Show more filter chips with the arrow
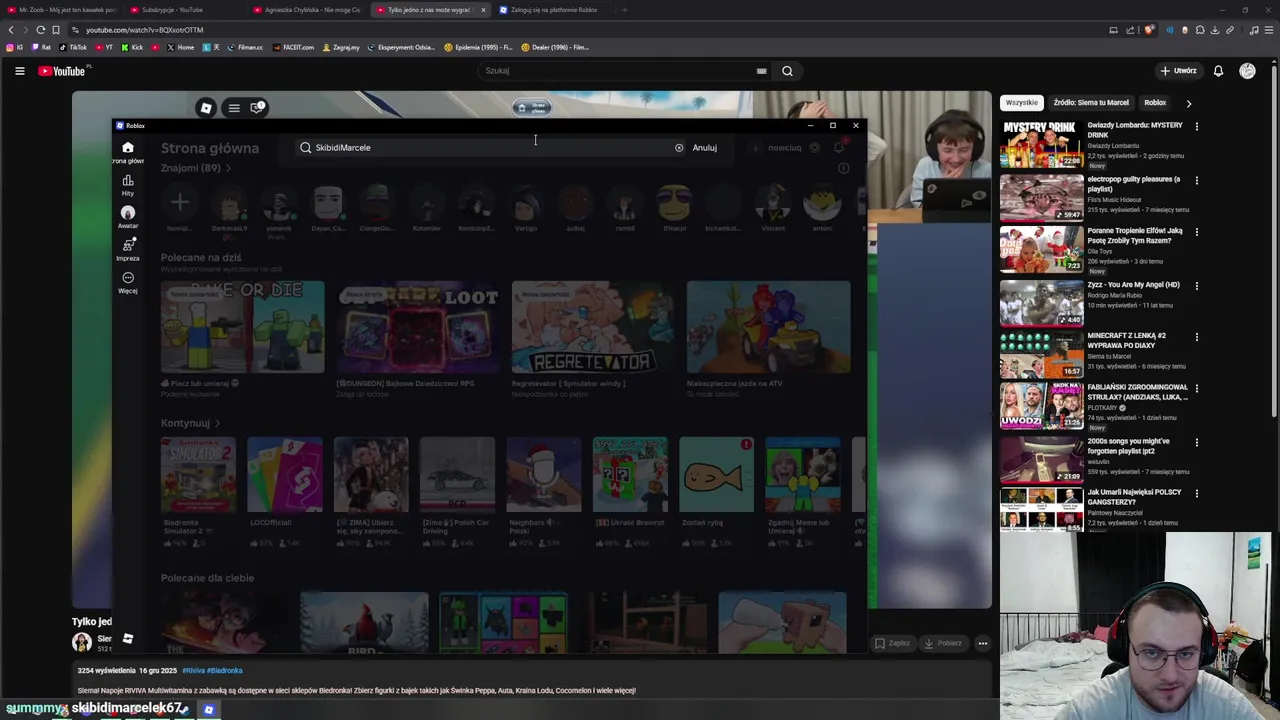 1188,103
